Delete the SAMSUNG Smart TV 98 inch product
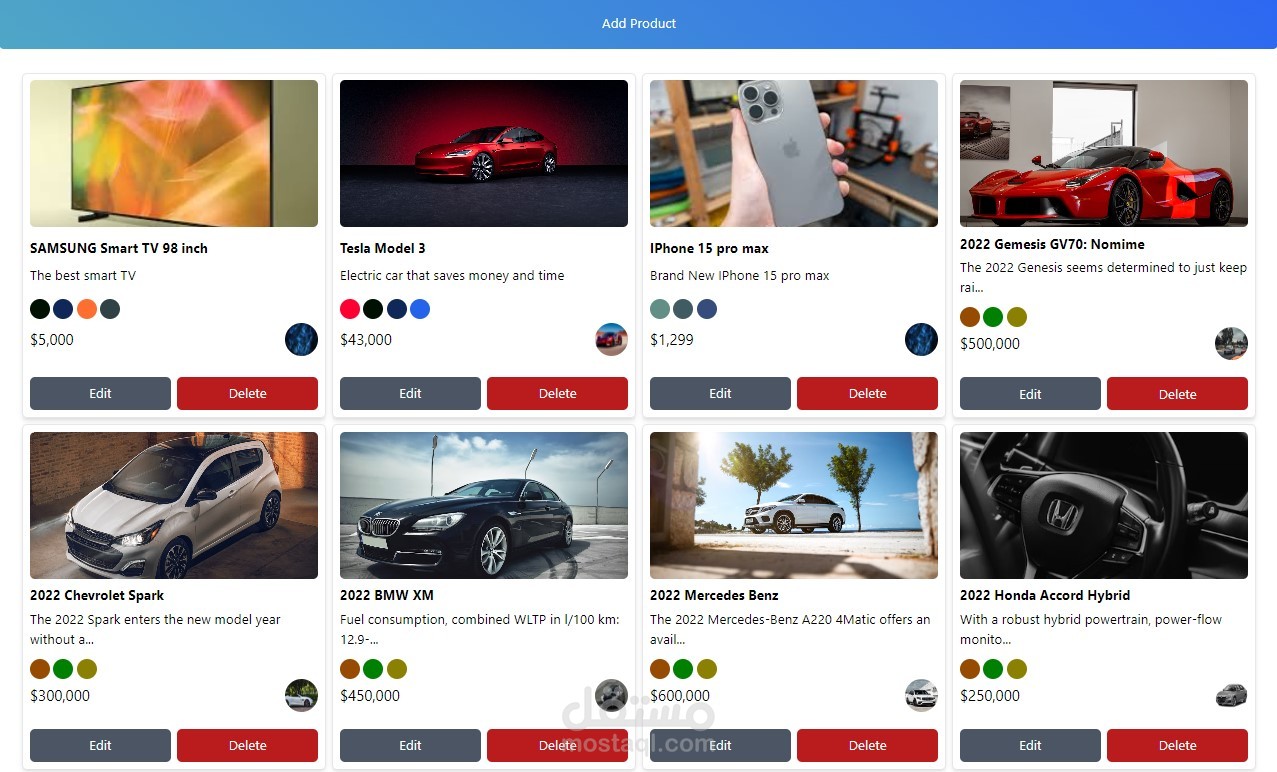 click(x=247, y=393)
